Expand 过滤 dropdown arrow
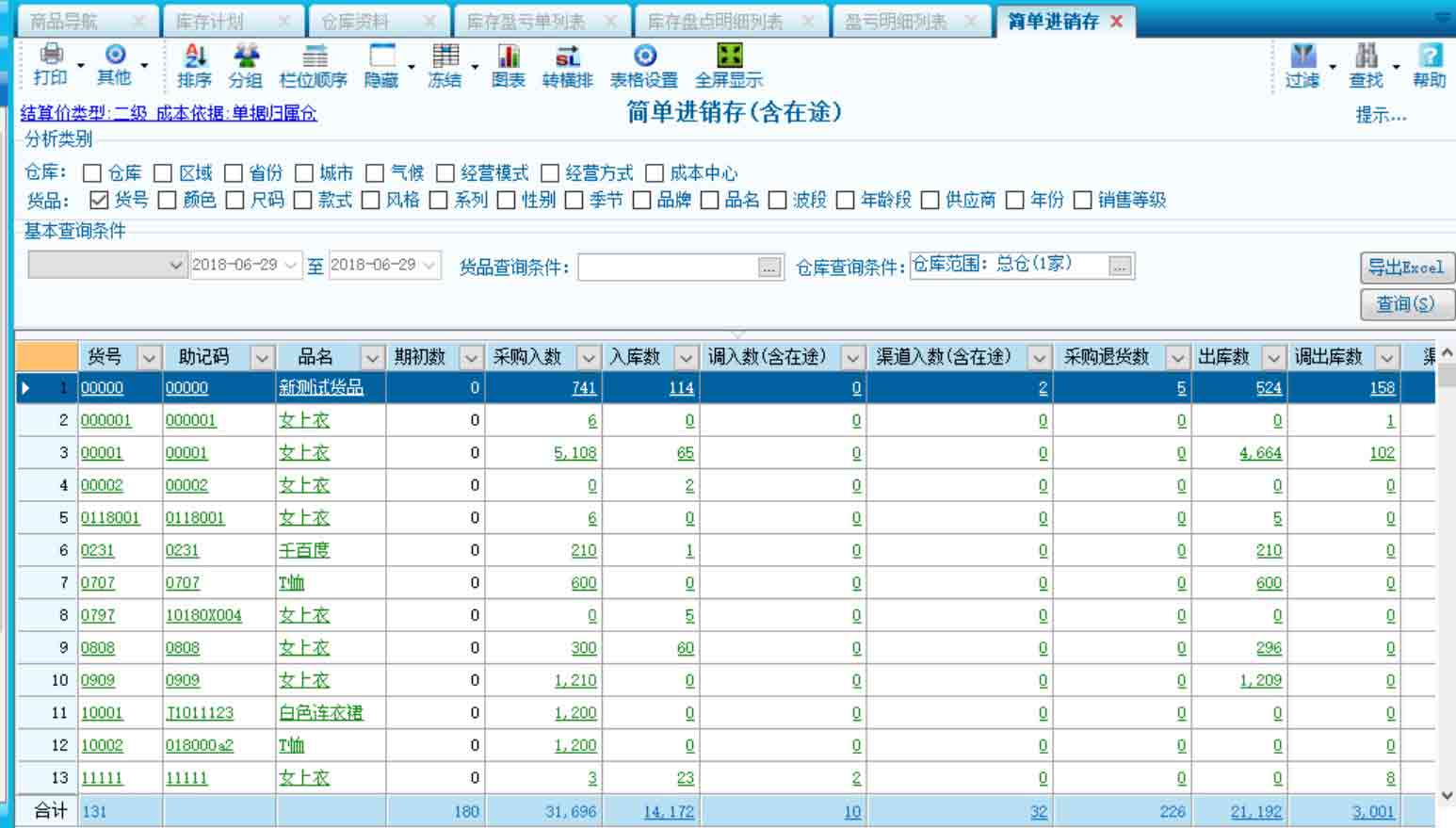This screenshot has height=828, width=1456. (x=1333, y=67)
